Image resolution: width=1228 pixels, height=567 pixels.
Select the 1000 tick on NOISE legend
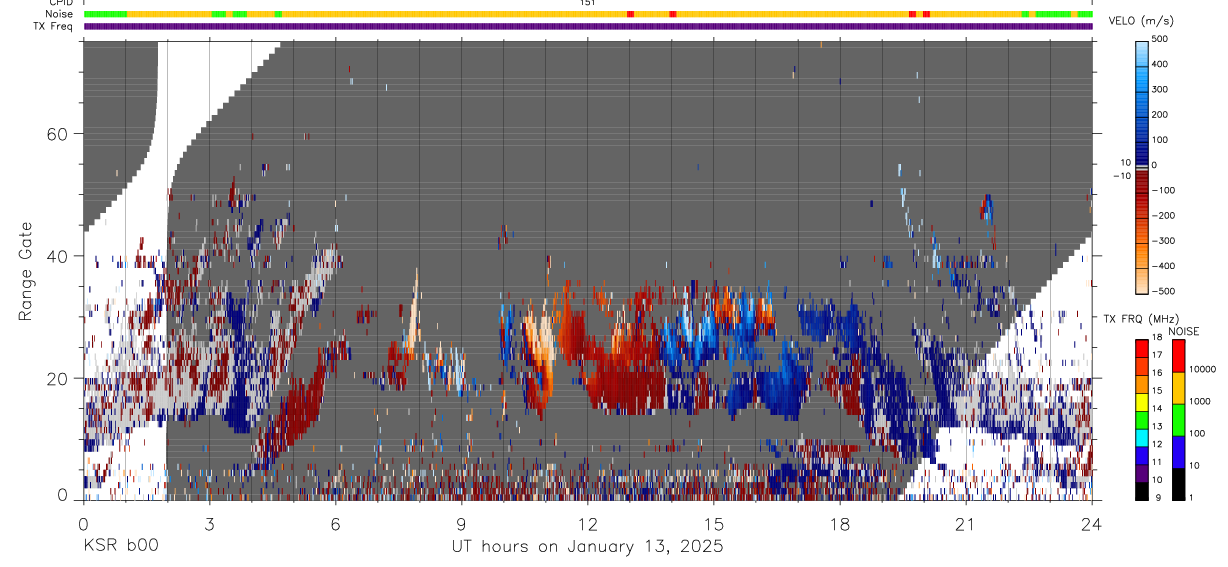(1200, 401)
